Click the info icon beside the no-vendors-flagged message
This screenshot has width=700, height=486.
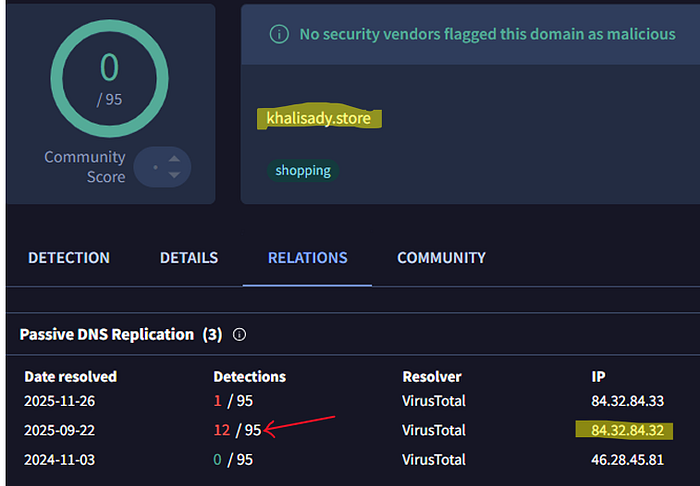point(279,34)
